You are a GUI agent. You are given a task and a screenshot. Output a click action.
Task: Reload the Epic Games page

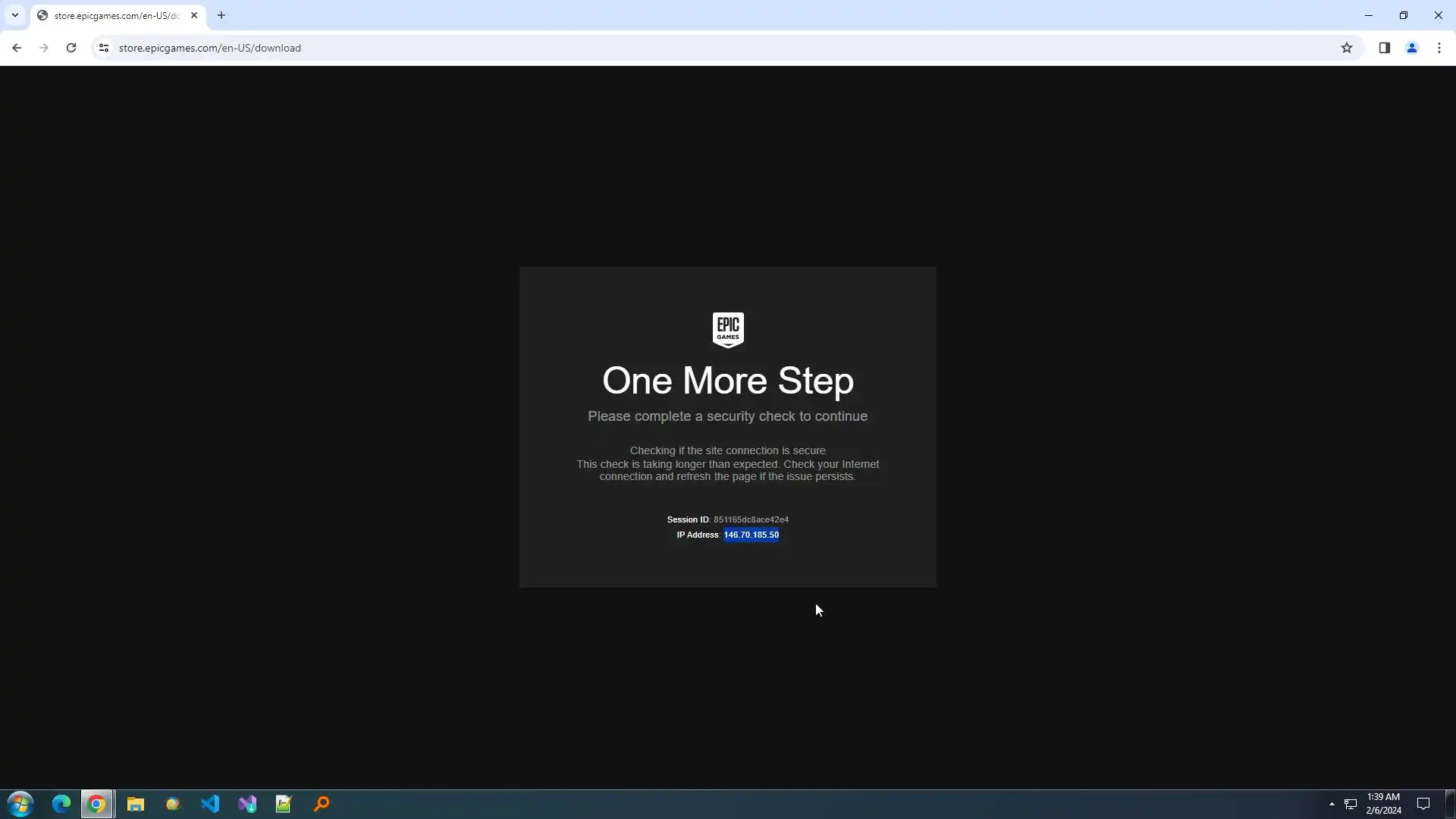[71, 48]
